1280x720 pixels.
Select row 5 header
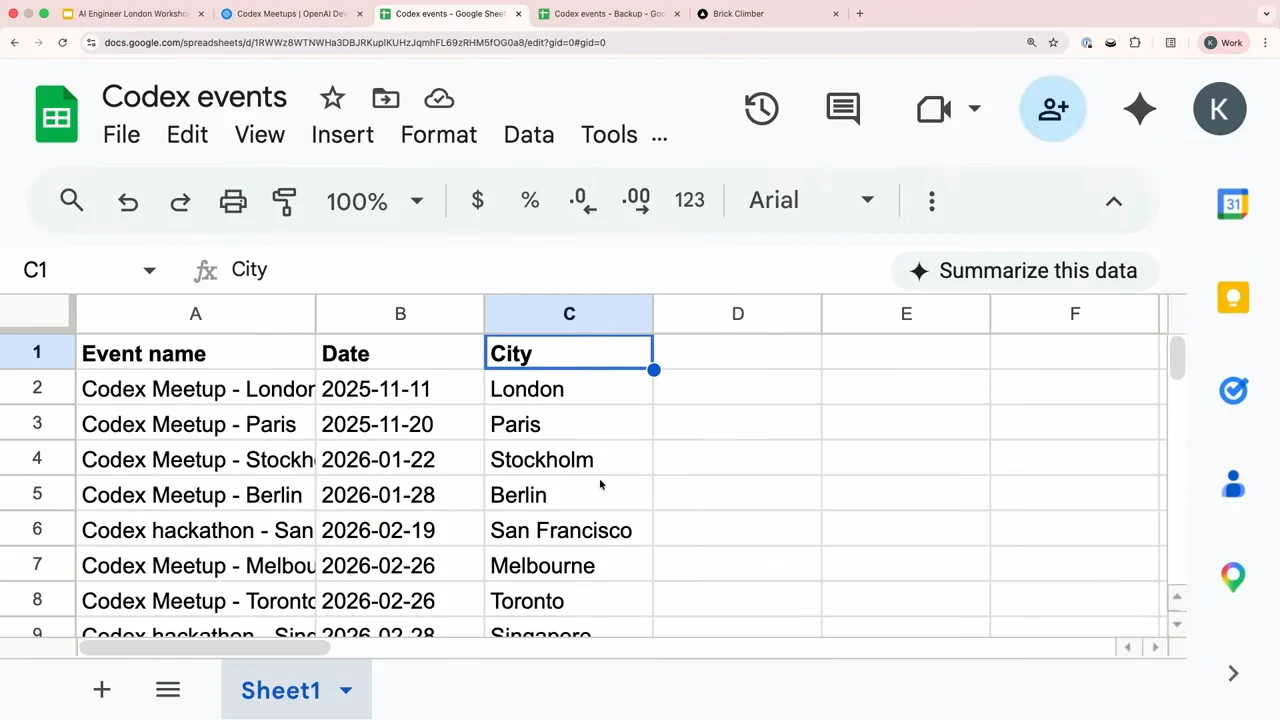pos(37,494)
